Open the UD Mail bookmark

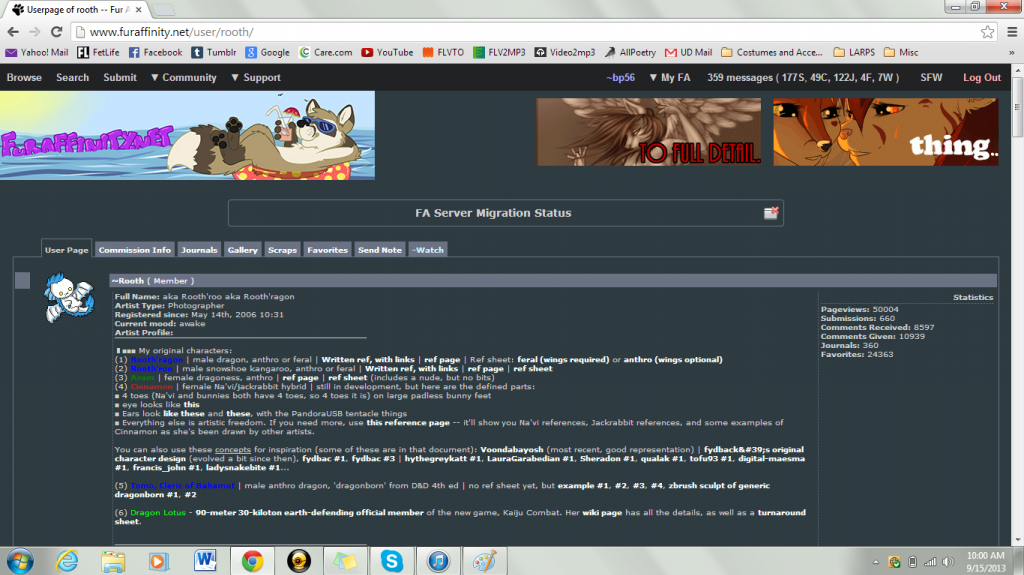688,52
